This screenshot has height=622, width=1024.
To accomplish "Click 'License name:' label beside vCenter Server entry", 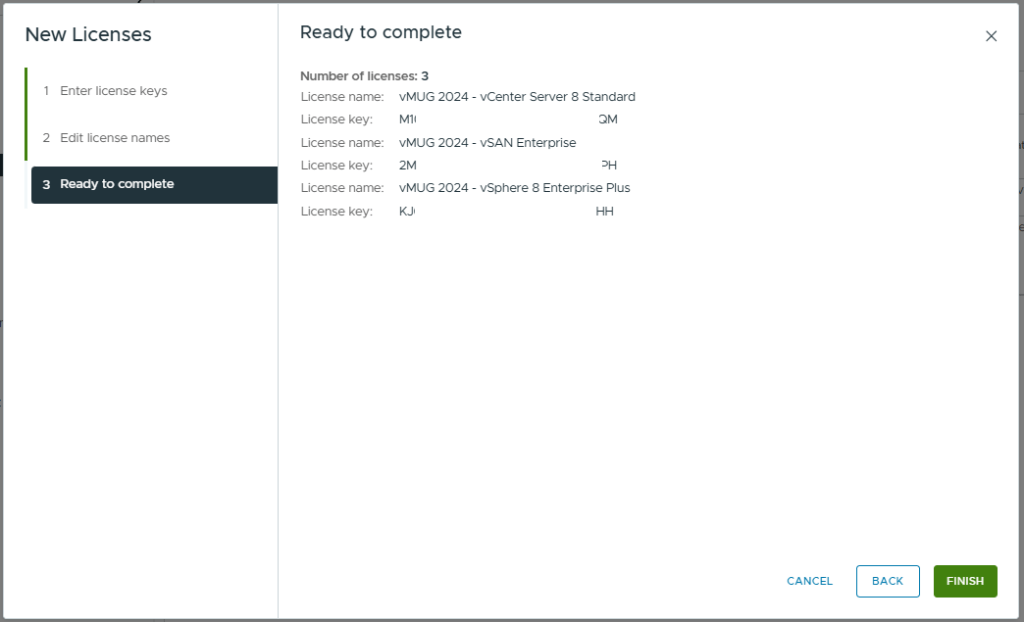I will tap(342, 97).
